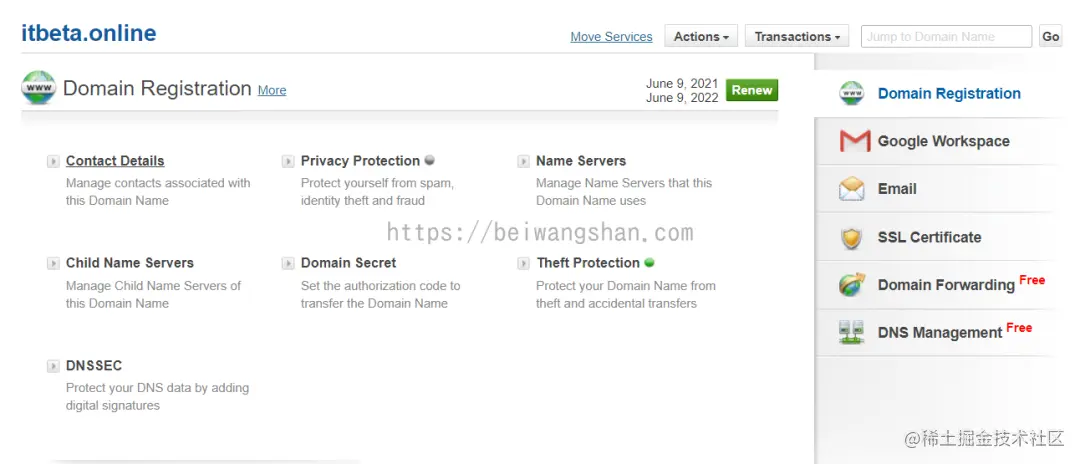This screenshot has height=464, width=1080.
Task: Open the Move Services link
Action: pyautogui.click(x=612, y=37)
